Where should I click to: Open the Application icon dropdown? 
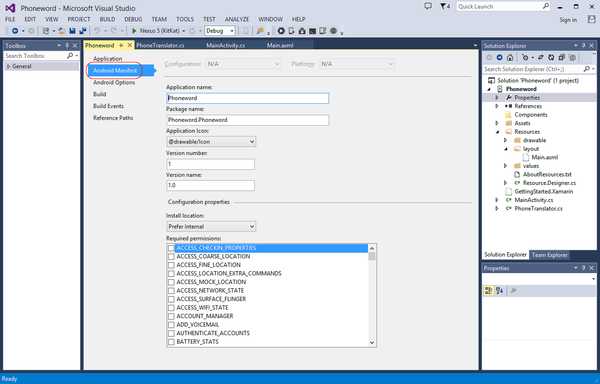point(211,142)
